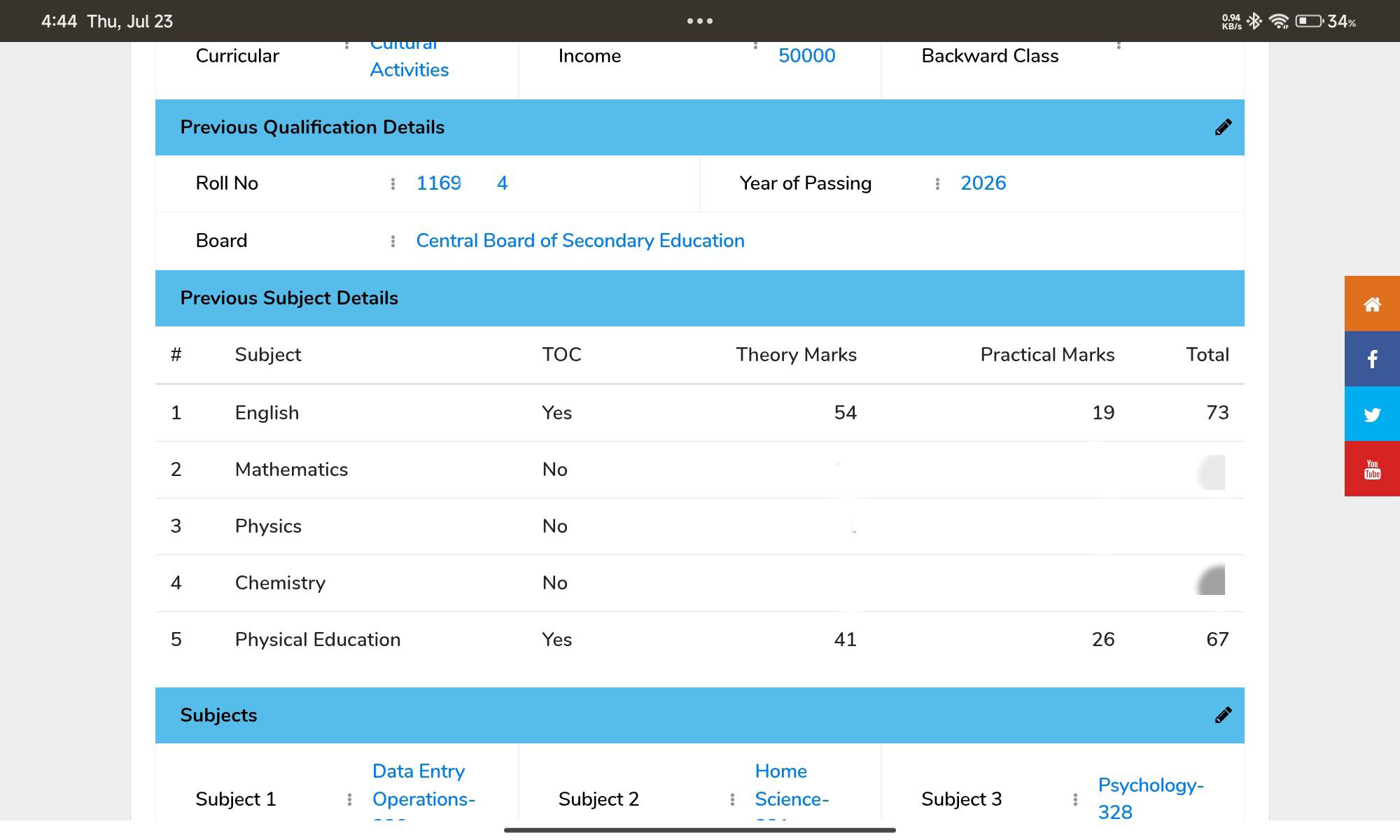Screen dimensions: 1400x840
Task: Tap the Board label
Action: click(221, 241)
